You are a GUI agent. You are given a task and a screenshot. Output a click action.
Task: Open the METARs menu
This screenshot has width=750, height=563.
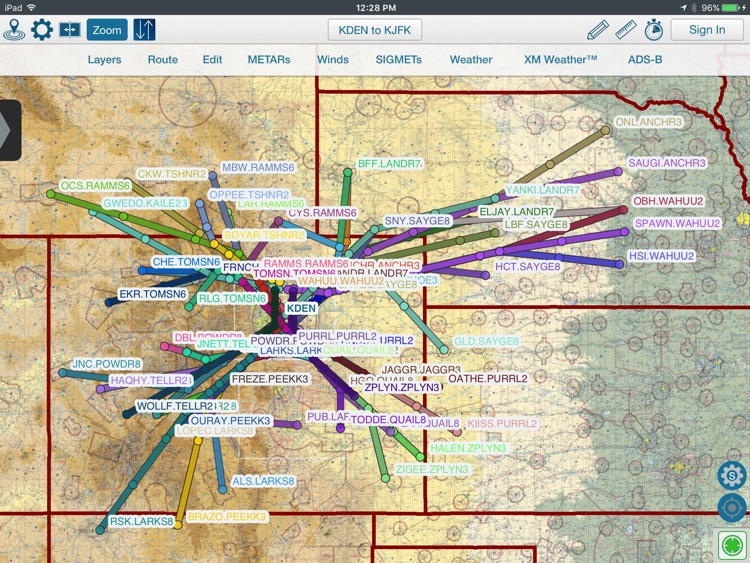click(269, 60)
